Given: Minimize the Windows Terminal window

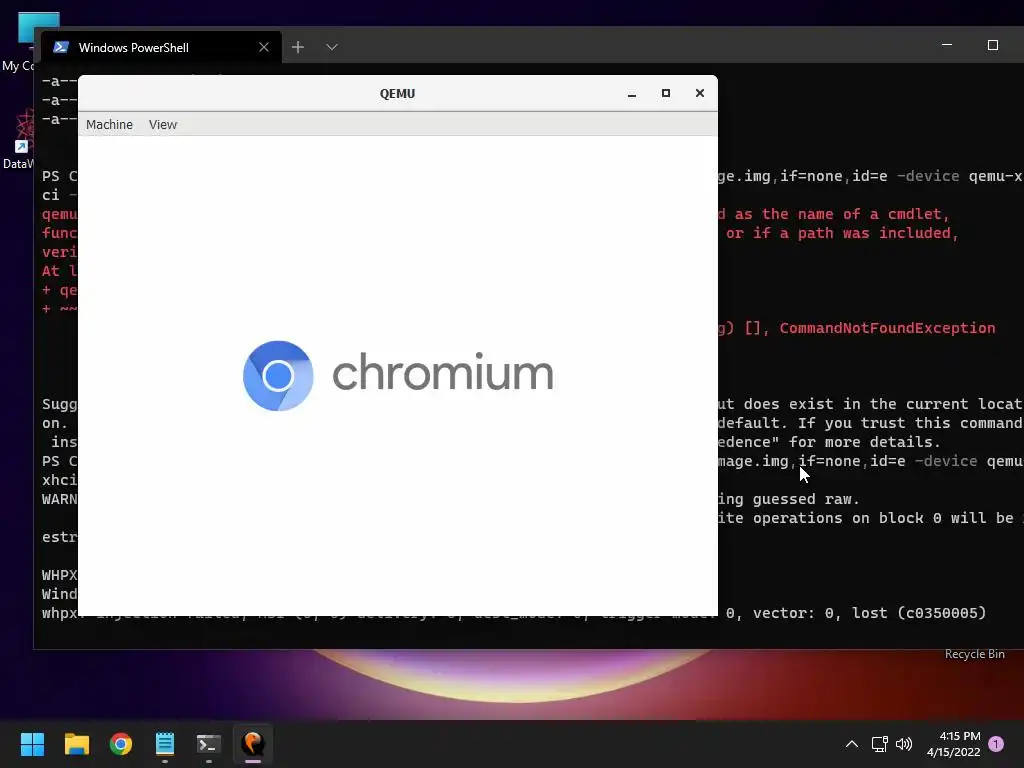Looking at the screenshot, I should point(947,45).
